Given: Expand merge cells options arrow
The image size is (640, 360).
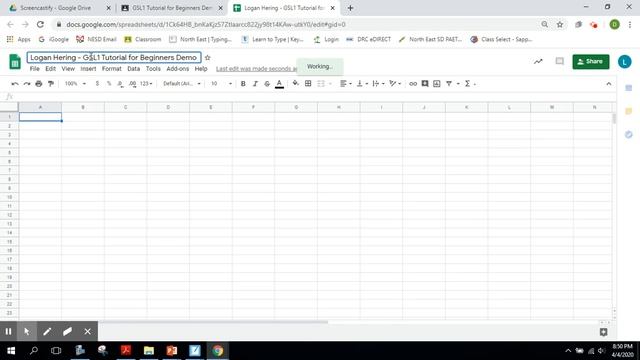Looking at the screenshot, I should (x=330, y=84).
